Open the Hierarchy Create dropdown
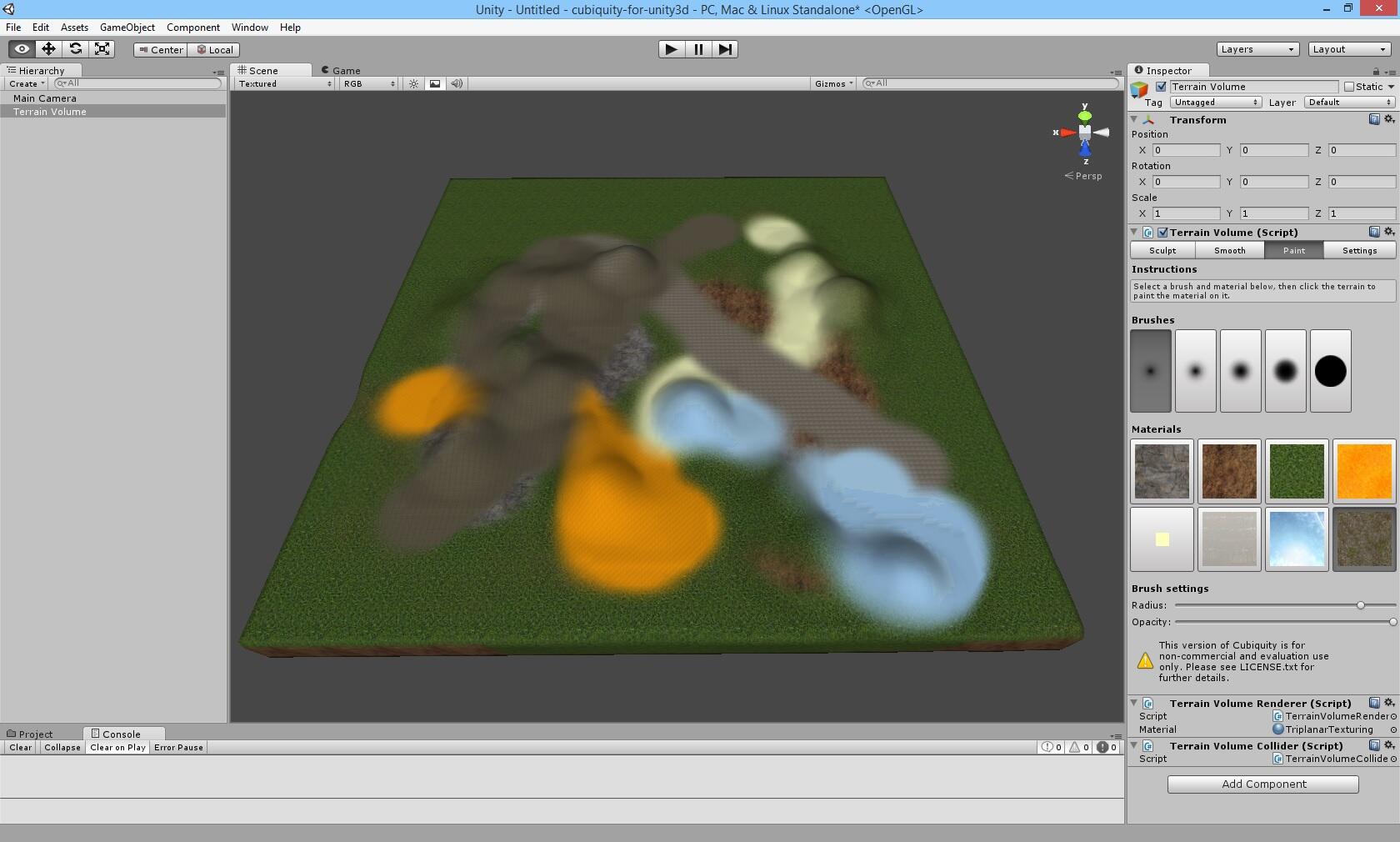The height and width of the screenshot is (842, 1400). point(27,83)
